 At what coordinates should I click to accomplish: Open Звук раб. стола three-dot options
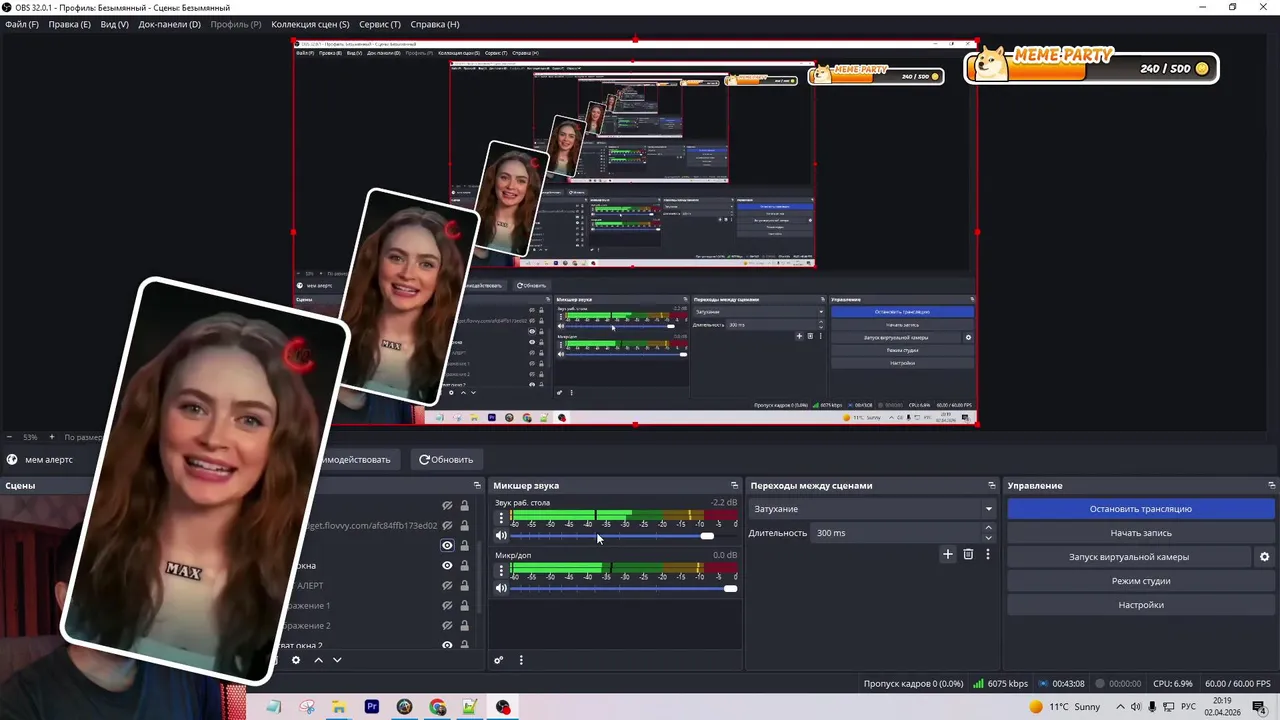coord(501,518)
